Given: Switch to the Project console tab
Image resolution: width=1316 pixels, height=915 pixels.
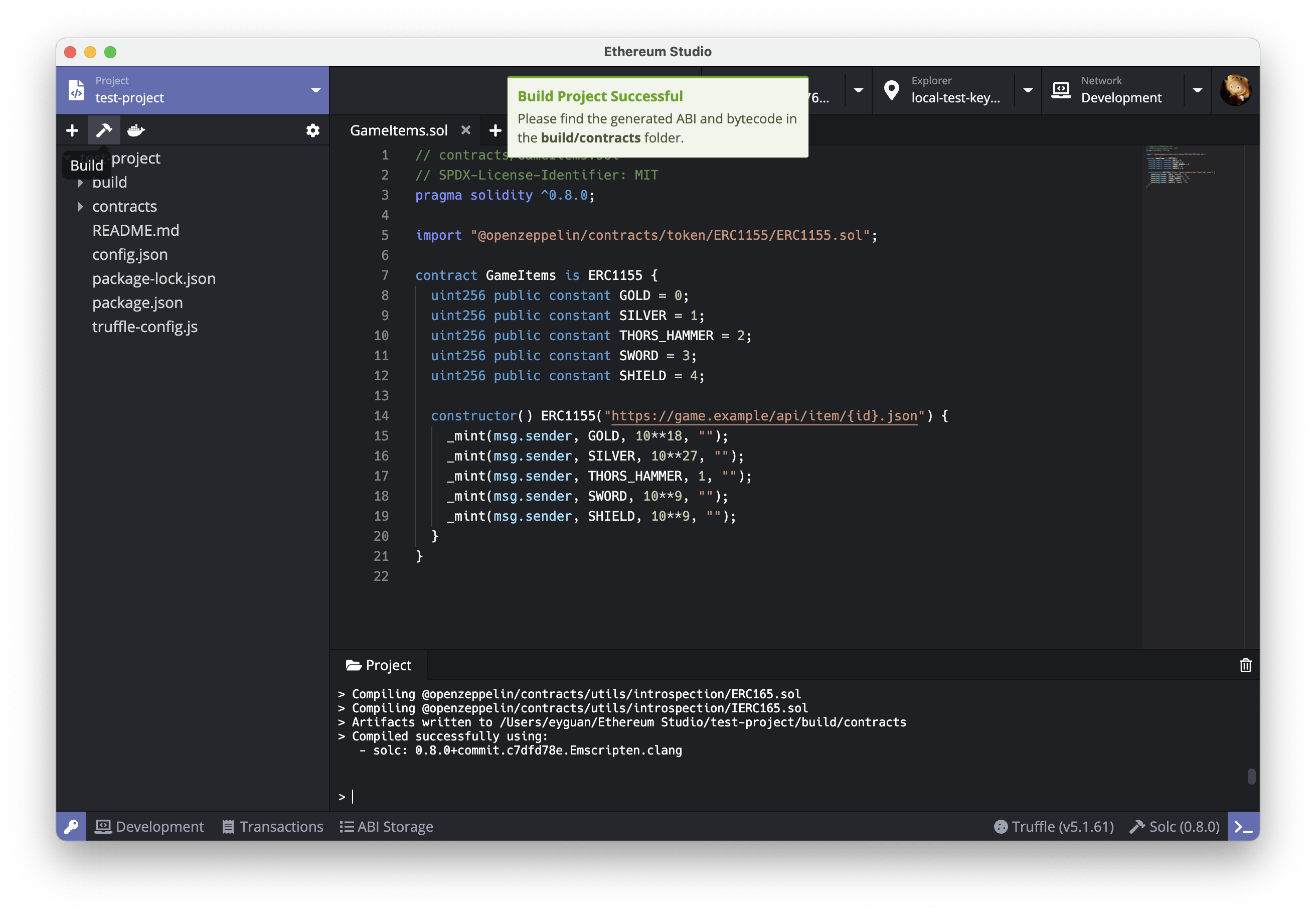Looking at the screenshot, I should [379, 665].
